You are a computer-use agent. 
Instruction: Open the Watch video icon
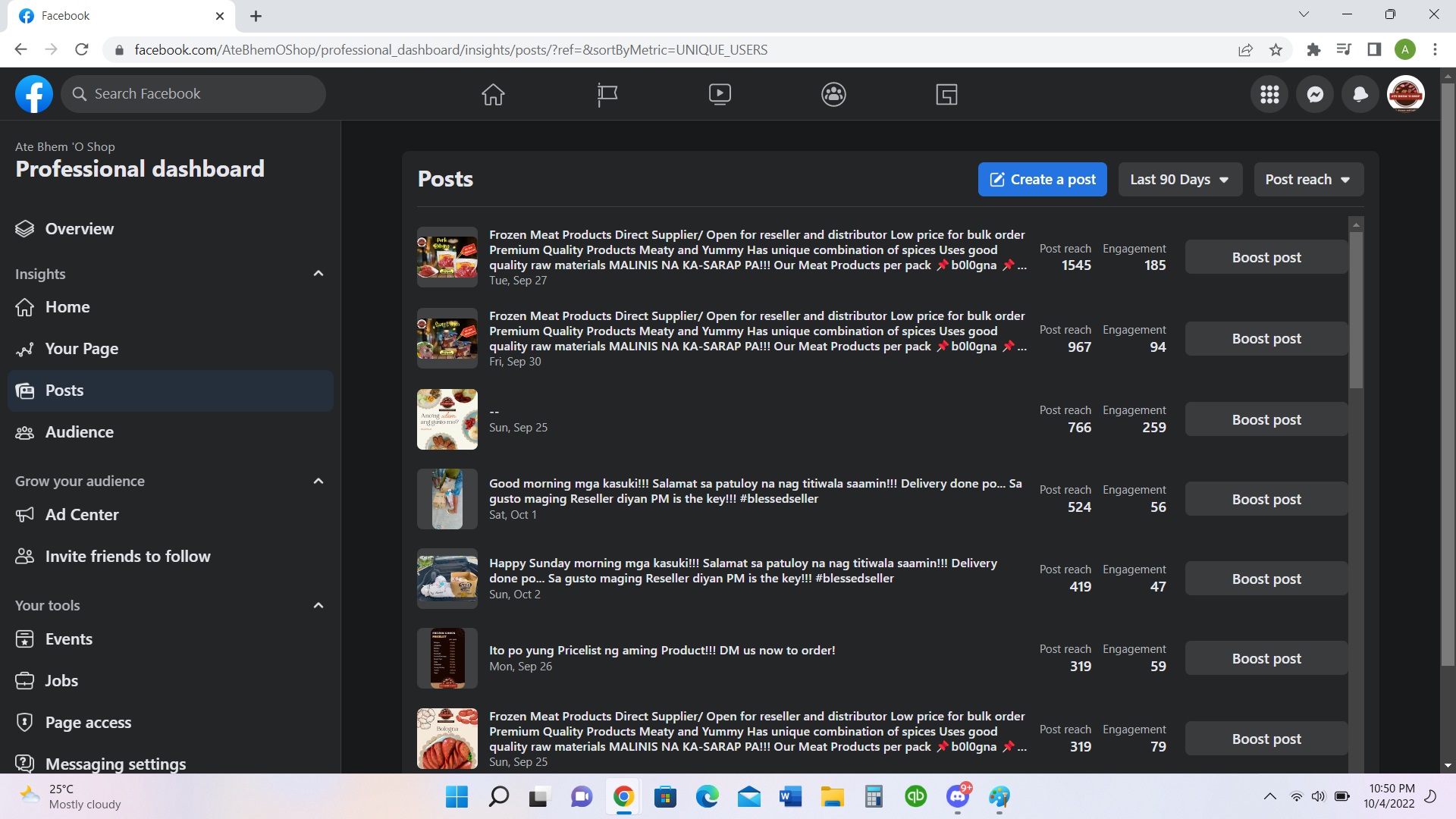[x=720, y=94]
